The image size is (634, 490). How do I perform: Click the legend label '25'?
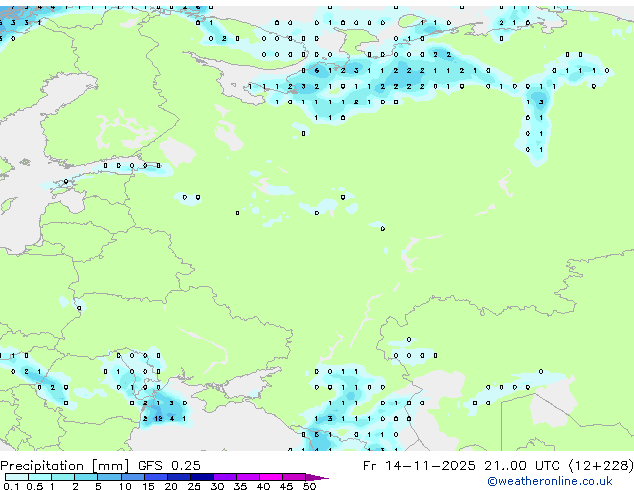click(x=194, y=486)
